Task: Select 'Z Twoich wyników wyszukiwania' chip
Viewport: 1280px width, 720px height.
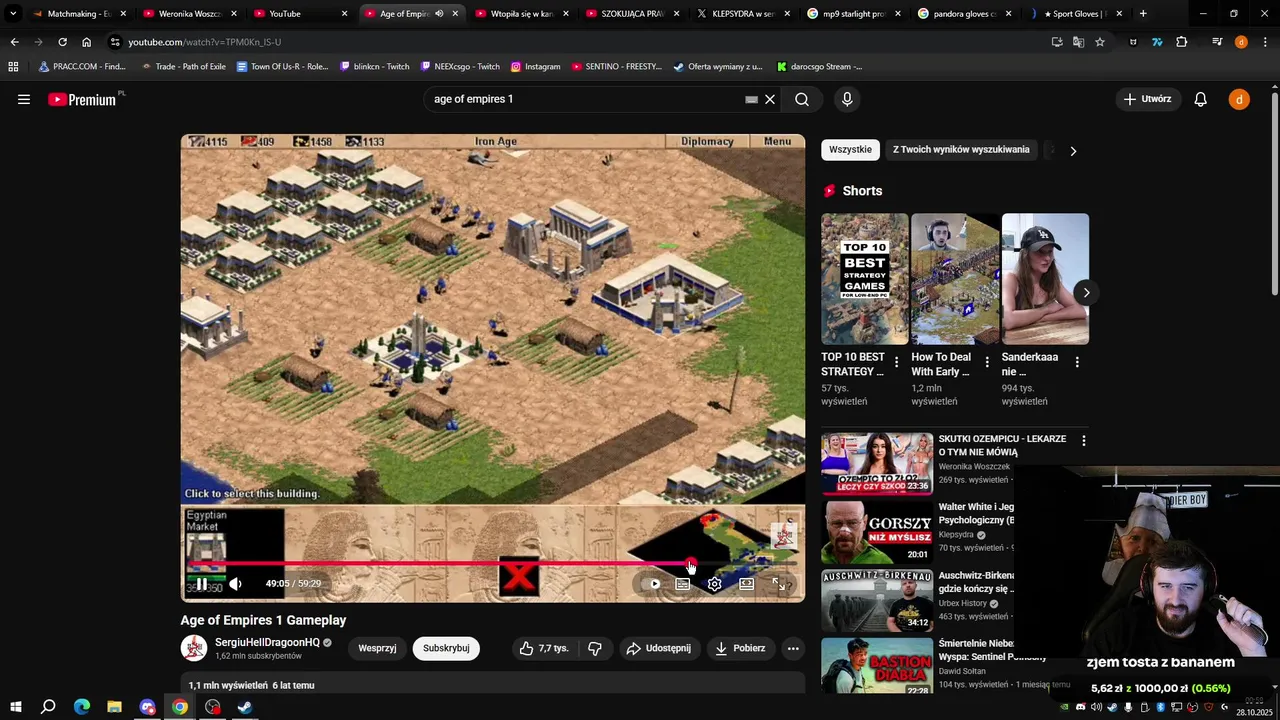Action: [961, 150]
